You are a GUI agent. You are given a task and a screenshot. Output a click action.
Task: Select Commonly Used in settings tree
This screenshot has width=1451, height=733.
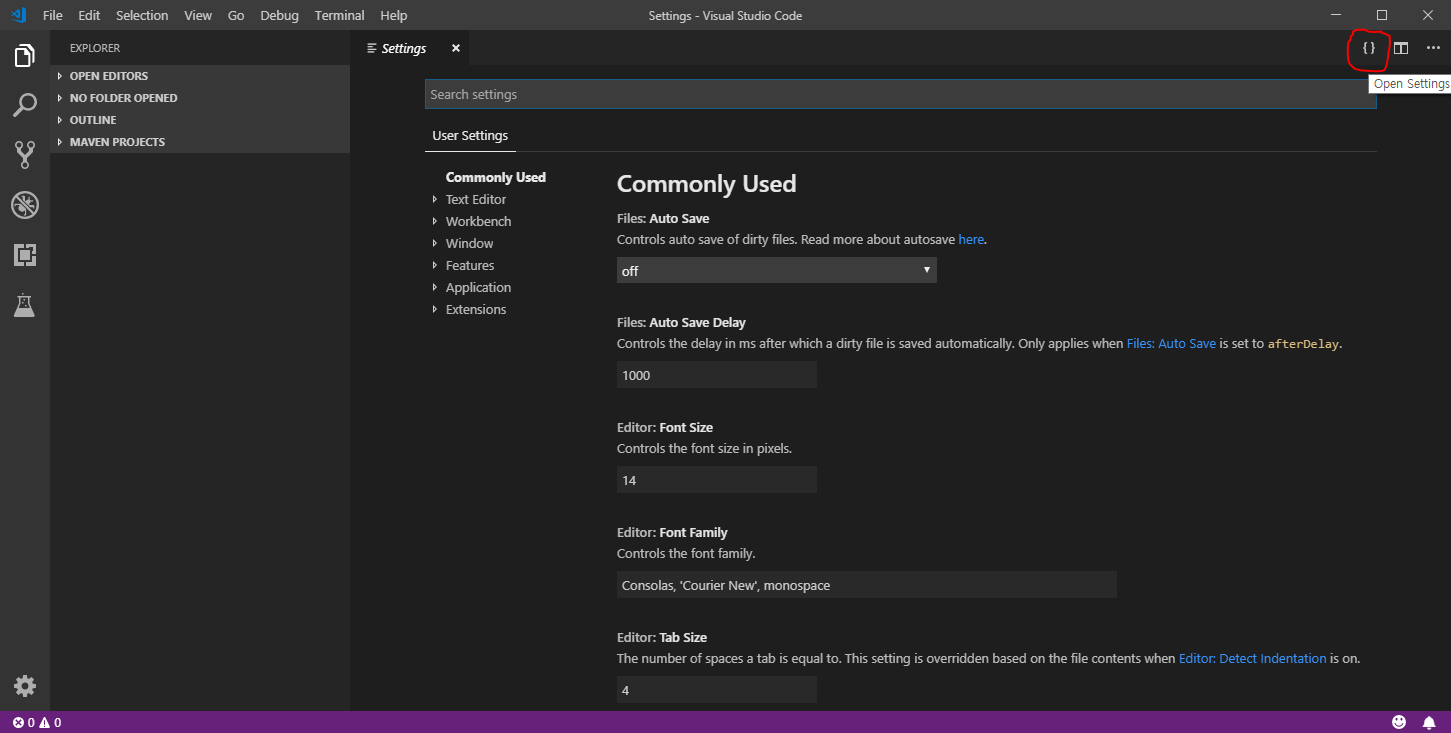click(496, 178)
